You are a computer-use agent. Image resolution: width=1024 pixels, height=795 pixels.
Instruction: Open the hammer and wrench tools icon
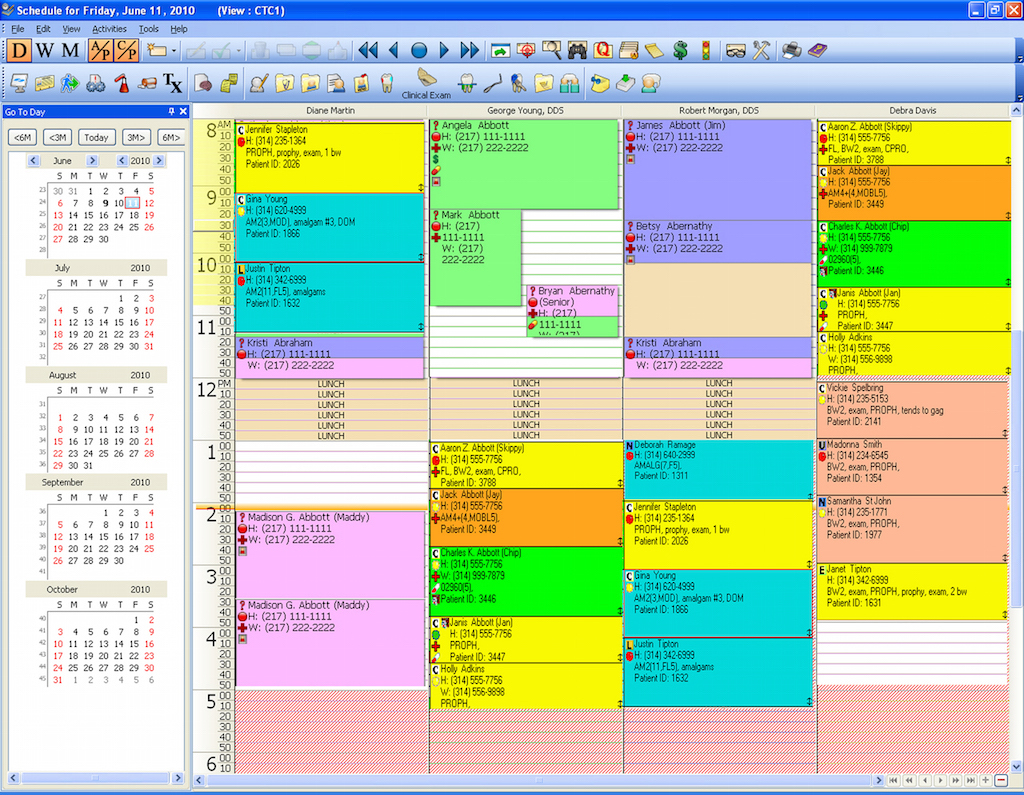coord(761,50)
